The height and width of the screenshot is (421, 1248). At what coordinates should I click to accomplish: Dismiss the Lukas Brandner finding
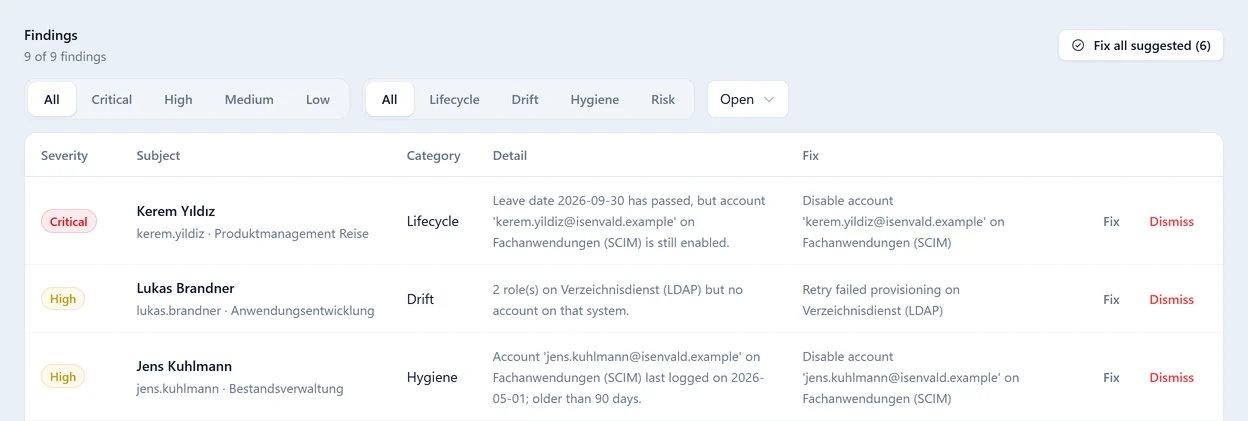(1171, 300)
